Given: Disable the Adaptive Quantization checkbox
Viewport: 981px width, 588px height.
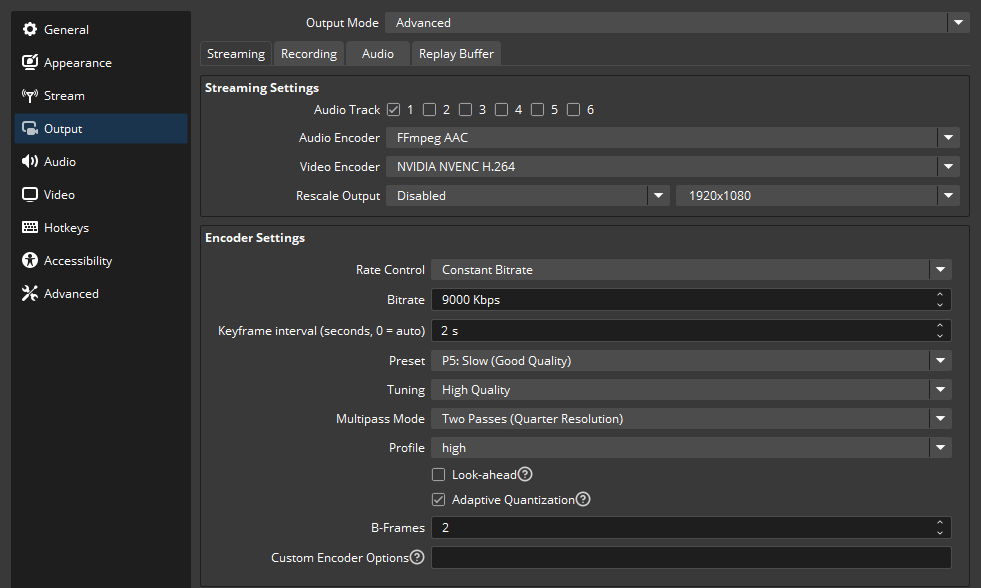Looking at the screenshot, I should coord(438,500).
